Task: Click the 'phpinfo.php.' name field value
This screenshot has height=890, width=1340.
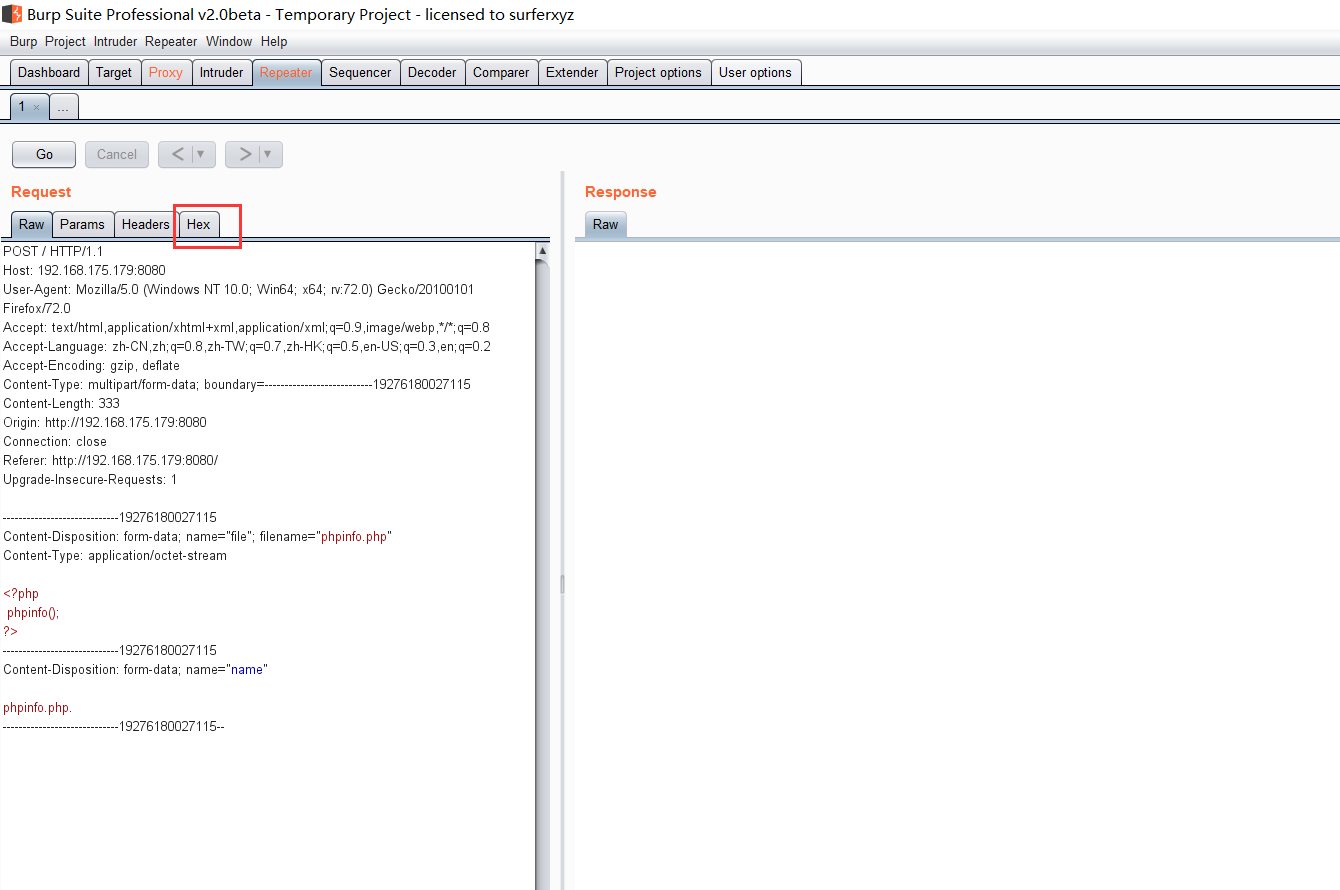Action: click(x=38, y=708)
